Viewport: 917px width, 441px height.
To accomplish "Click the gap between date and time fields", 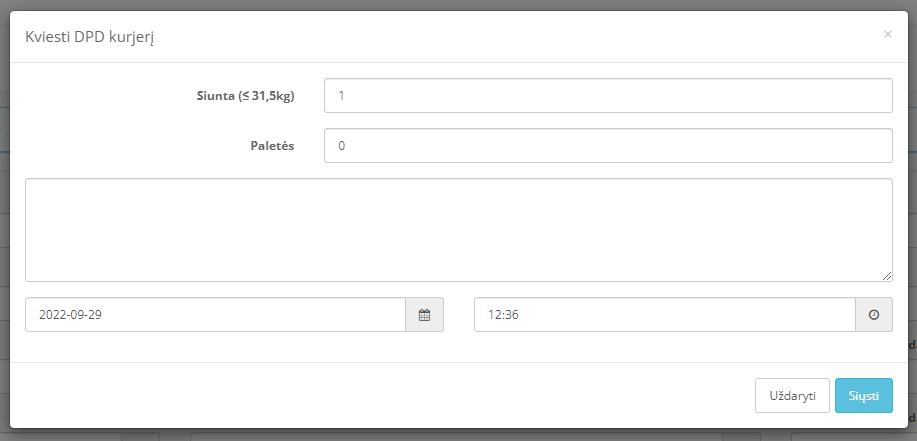I will pyautogui.click(x=459, y=315).
